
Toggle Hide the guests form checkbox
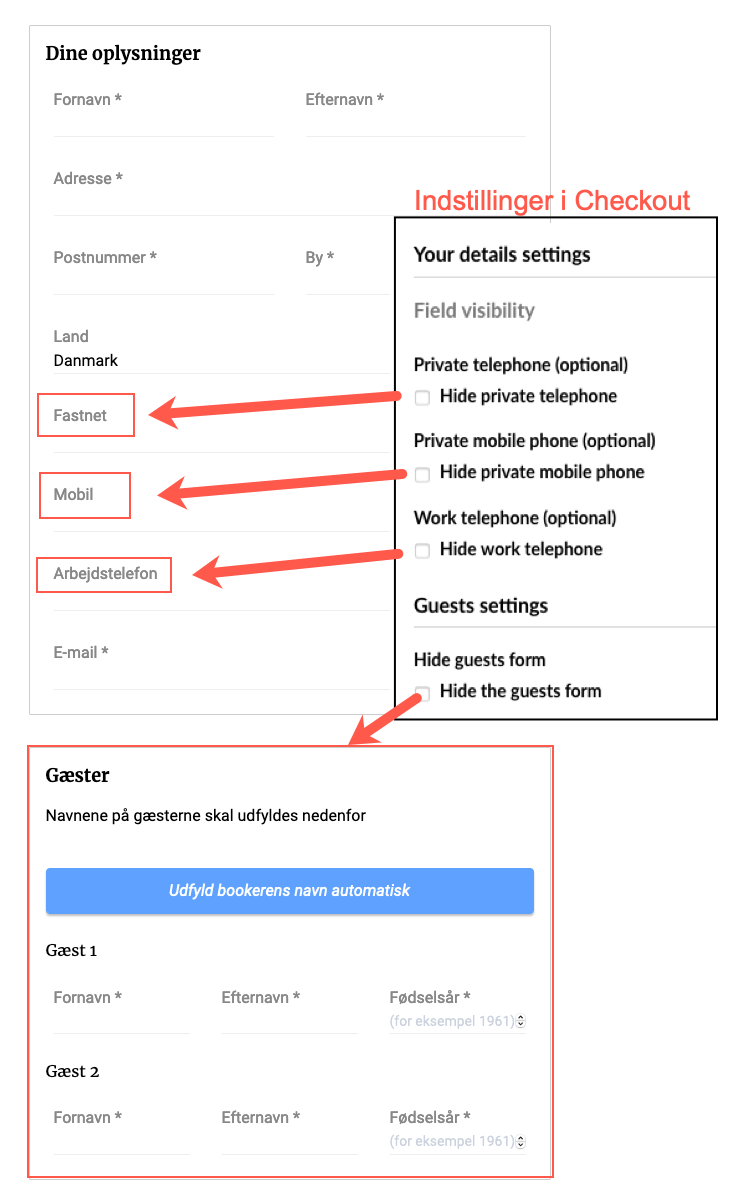tap(422, 692)
